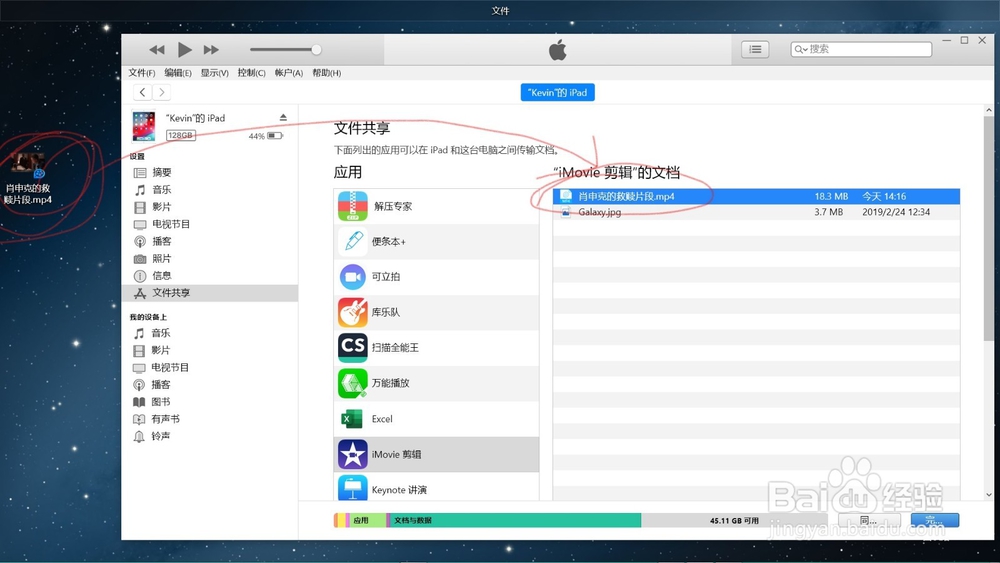
Task: Select 音乐 under 我的设备上
Action: coord(161,333)
